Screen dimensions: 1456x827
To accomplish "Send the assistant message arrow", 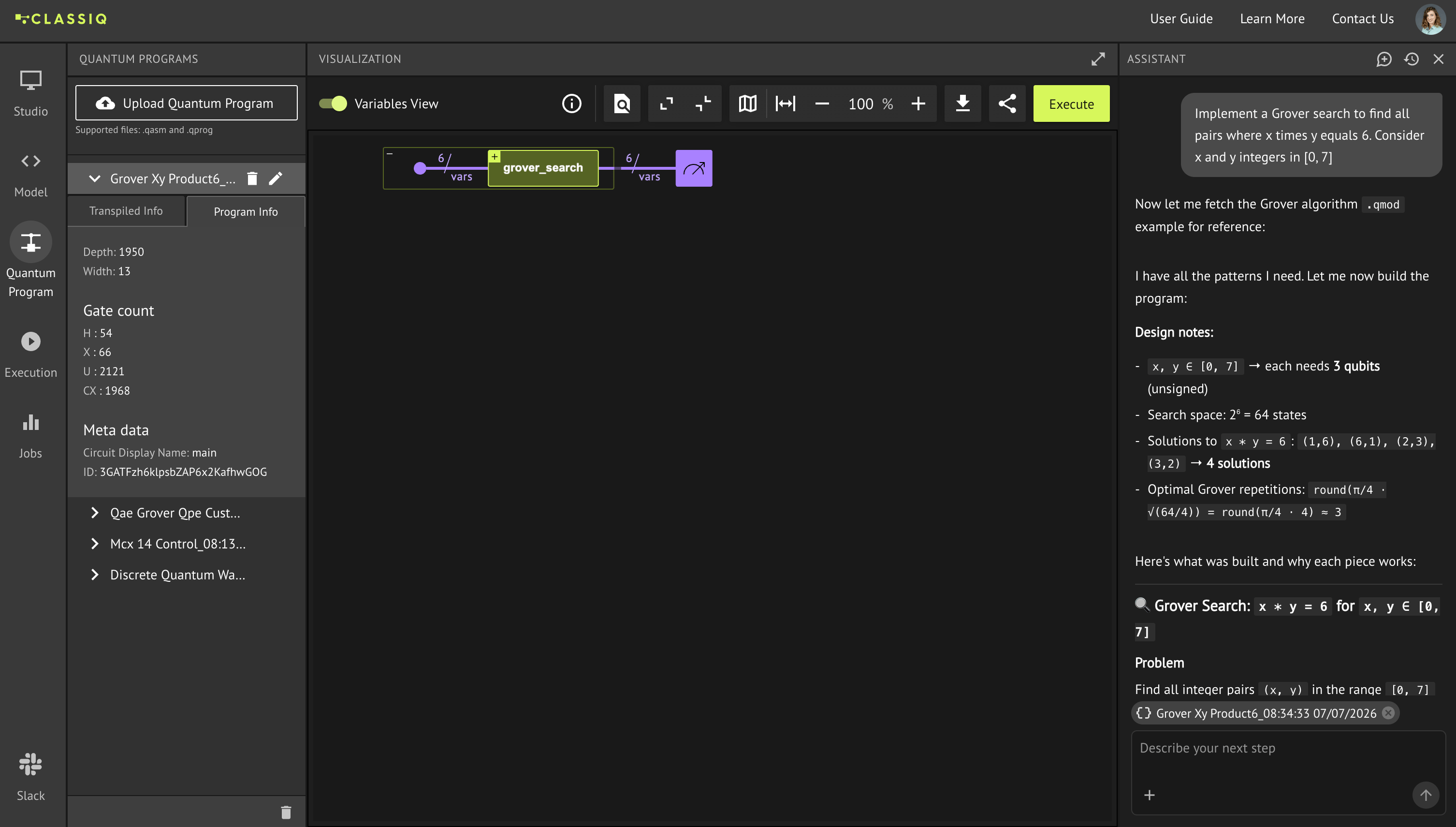I will 1426,795.
